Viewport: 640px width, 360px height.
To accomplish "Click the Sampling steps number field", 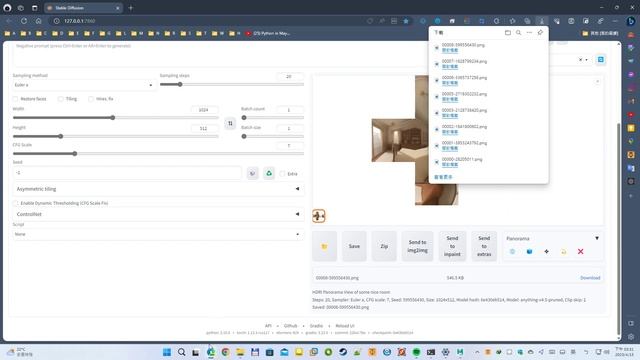I will tap(289, 76).
